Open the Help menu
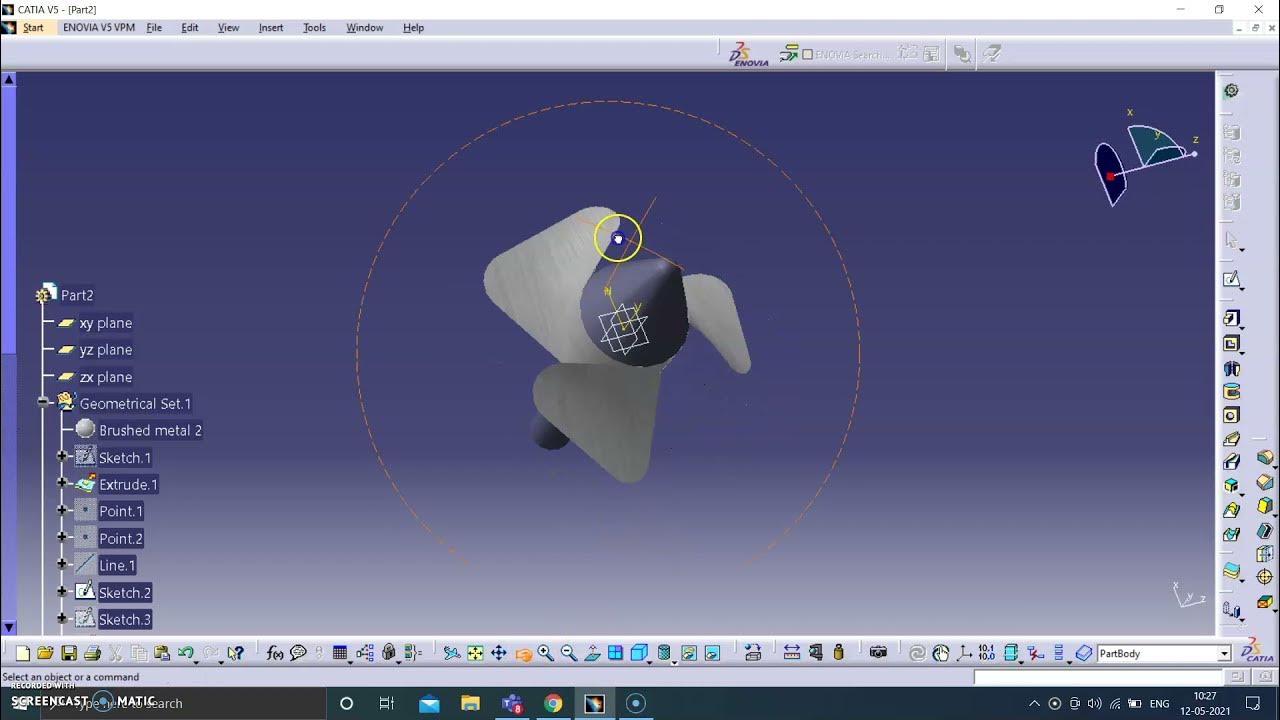The width and height of the screenshot is (1280, 720). coord(413,28)
